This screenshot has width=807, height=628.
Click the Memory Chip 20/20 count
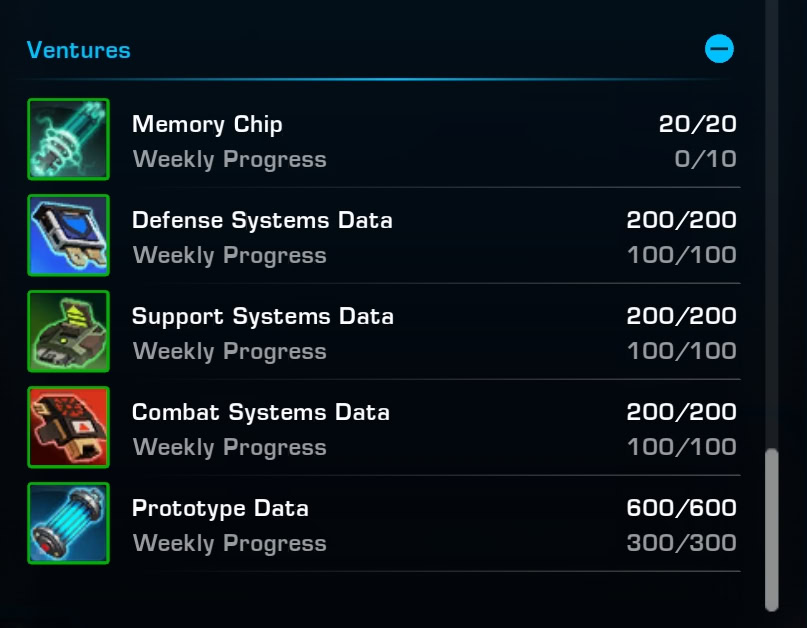click(x=697, y=124)
